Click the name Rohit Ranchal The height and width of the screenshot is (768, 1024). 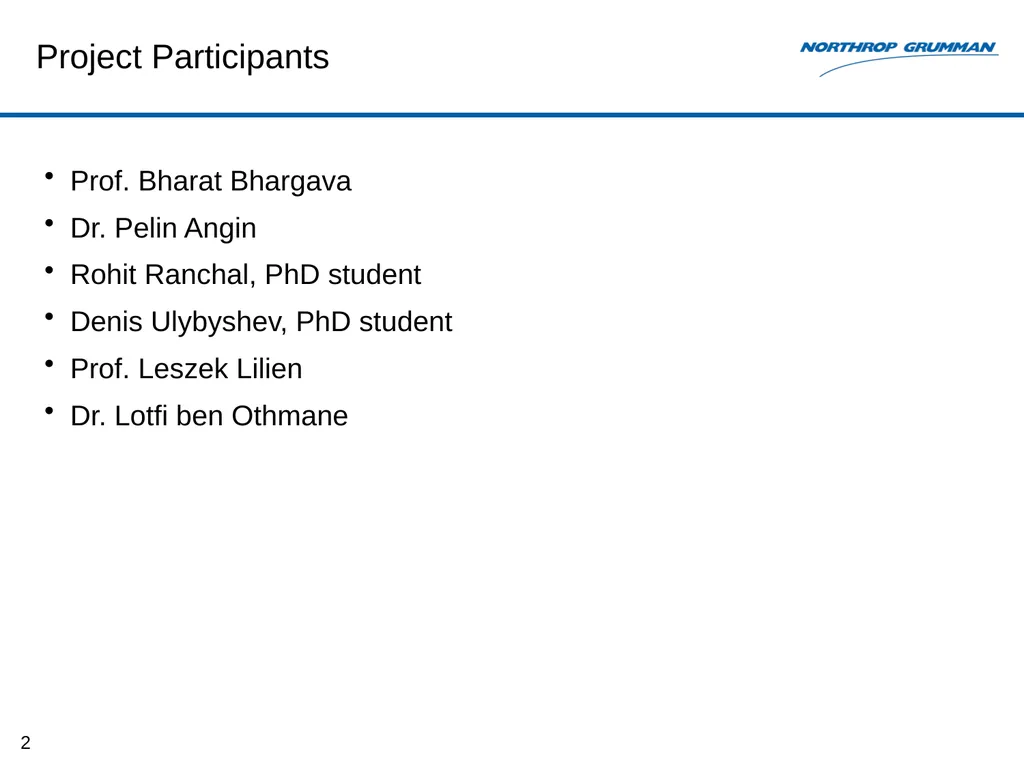pos(159,275)
